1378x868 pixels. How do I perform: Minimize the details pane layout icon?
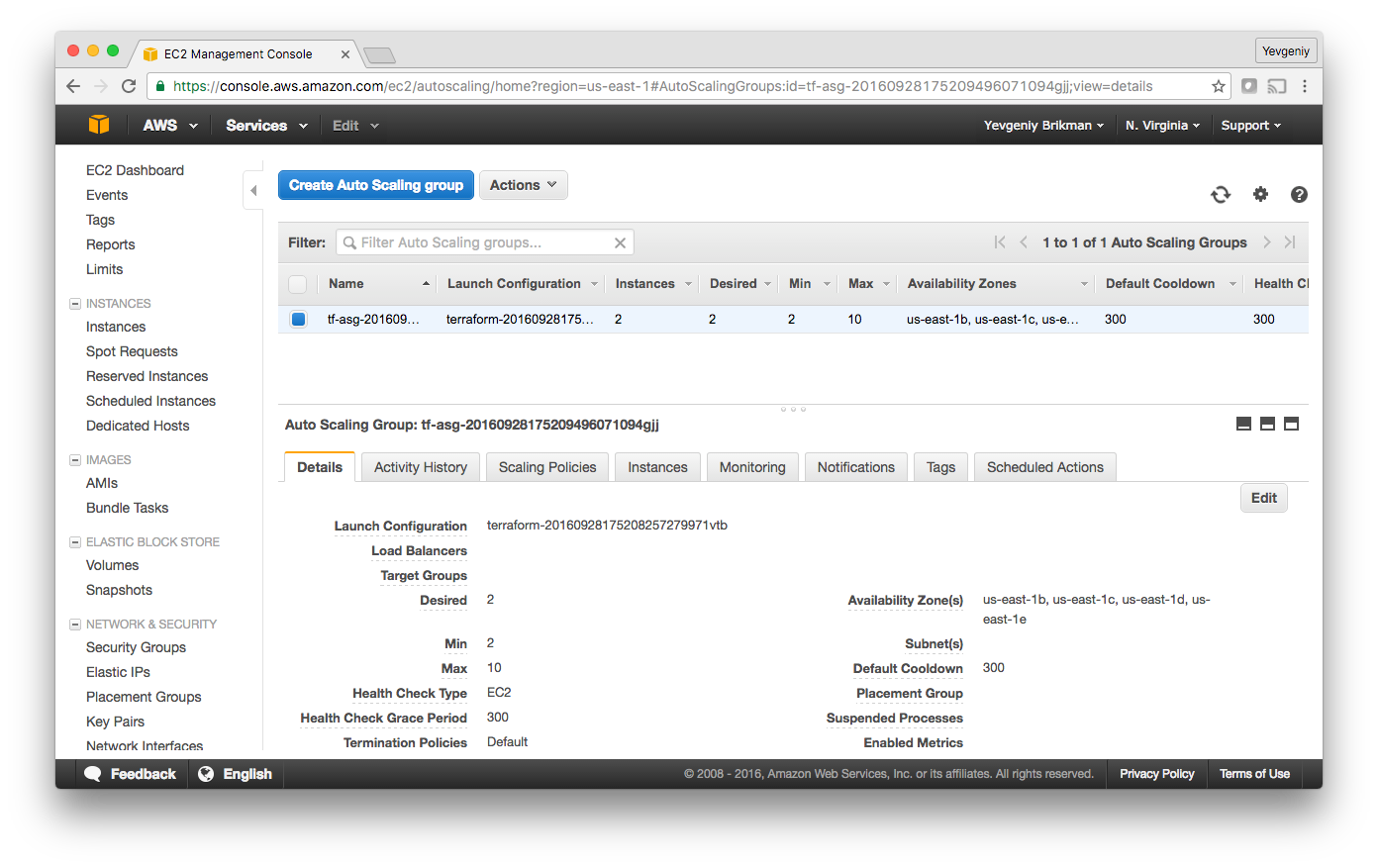tap(1243, 424)
